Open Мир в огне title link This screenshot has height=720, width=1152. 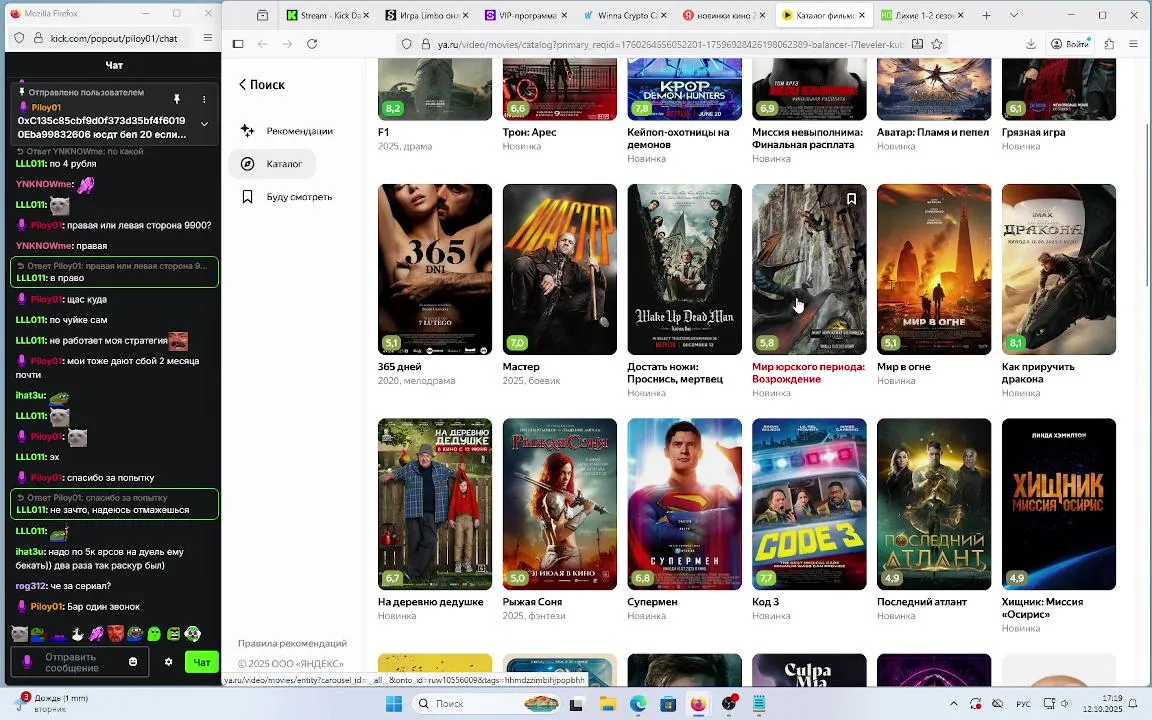(904, 367)
